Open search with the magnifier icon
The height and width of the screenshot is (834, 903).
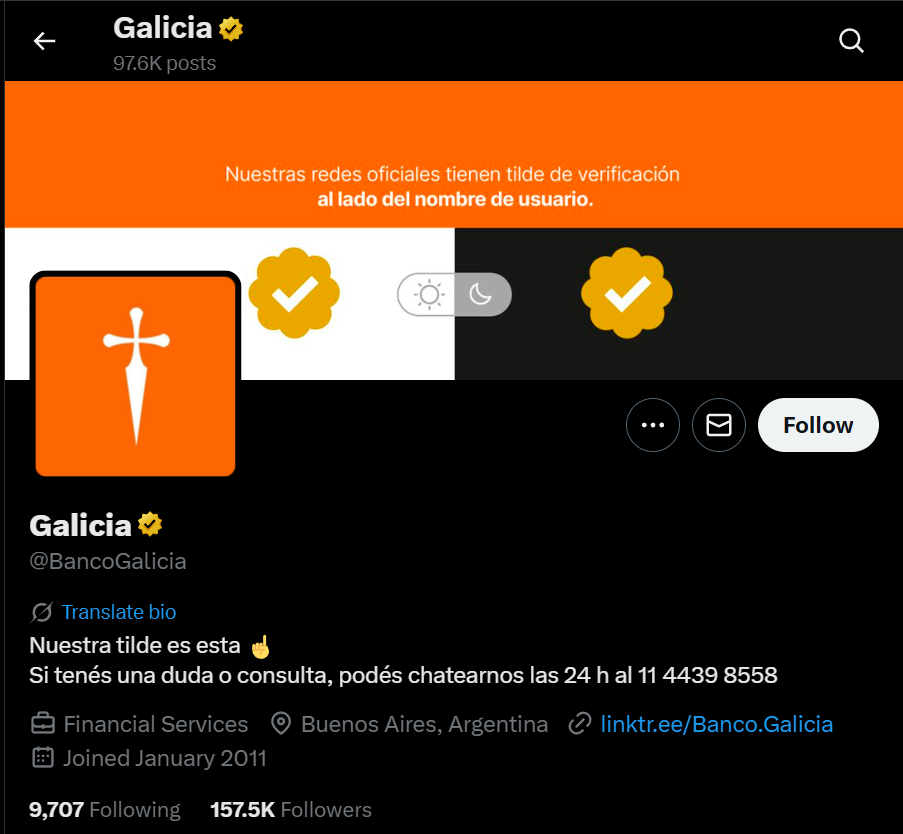tap(851, 41)
